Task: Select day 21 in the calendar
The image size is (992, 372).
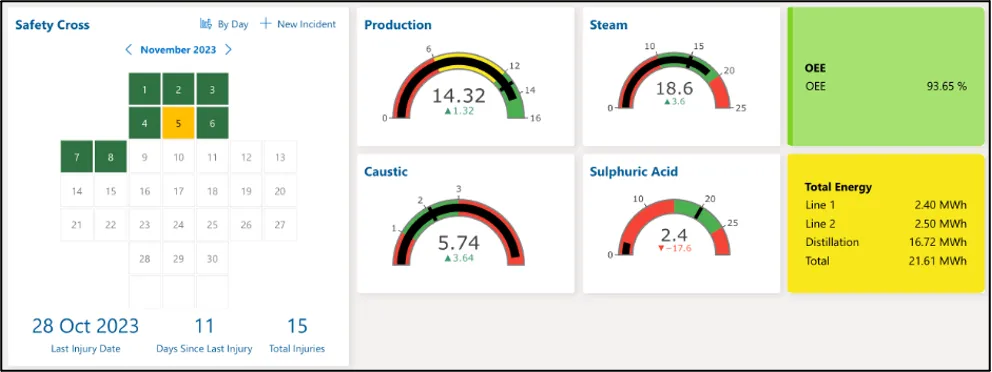Action: point(77,225)
